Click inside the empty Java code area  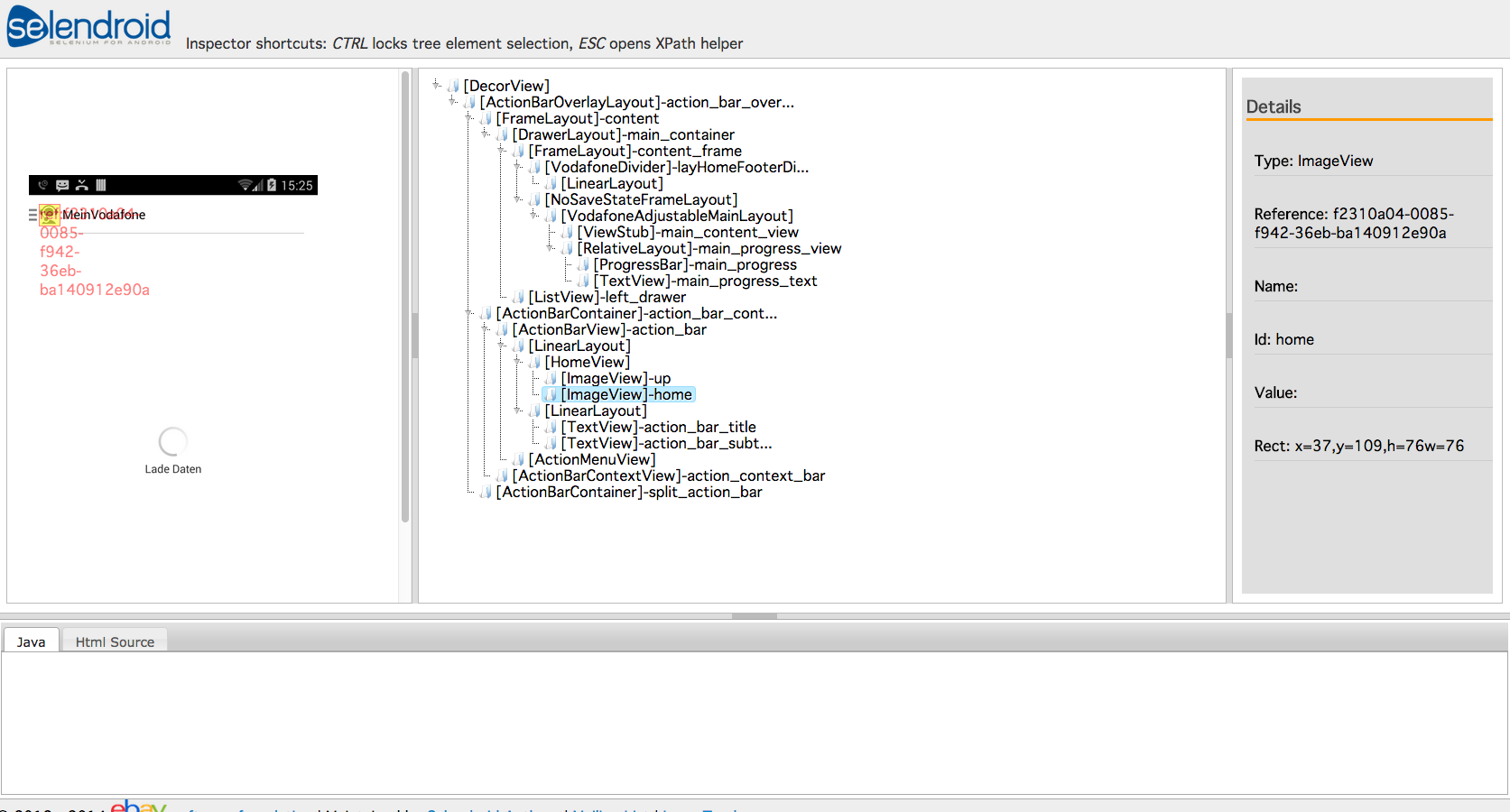coord(755,723)
